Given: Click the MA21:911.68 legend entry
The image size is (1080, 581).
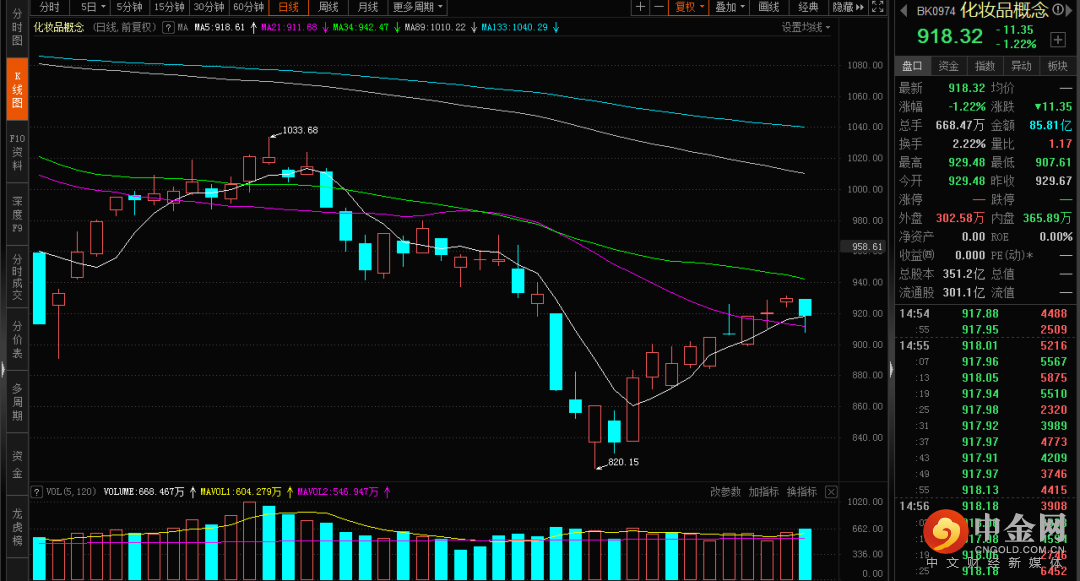Looking at the screenshot, I should click(x=289, y=28).
